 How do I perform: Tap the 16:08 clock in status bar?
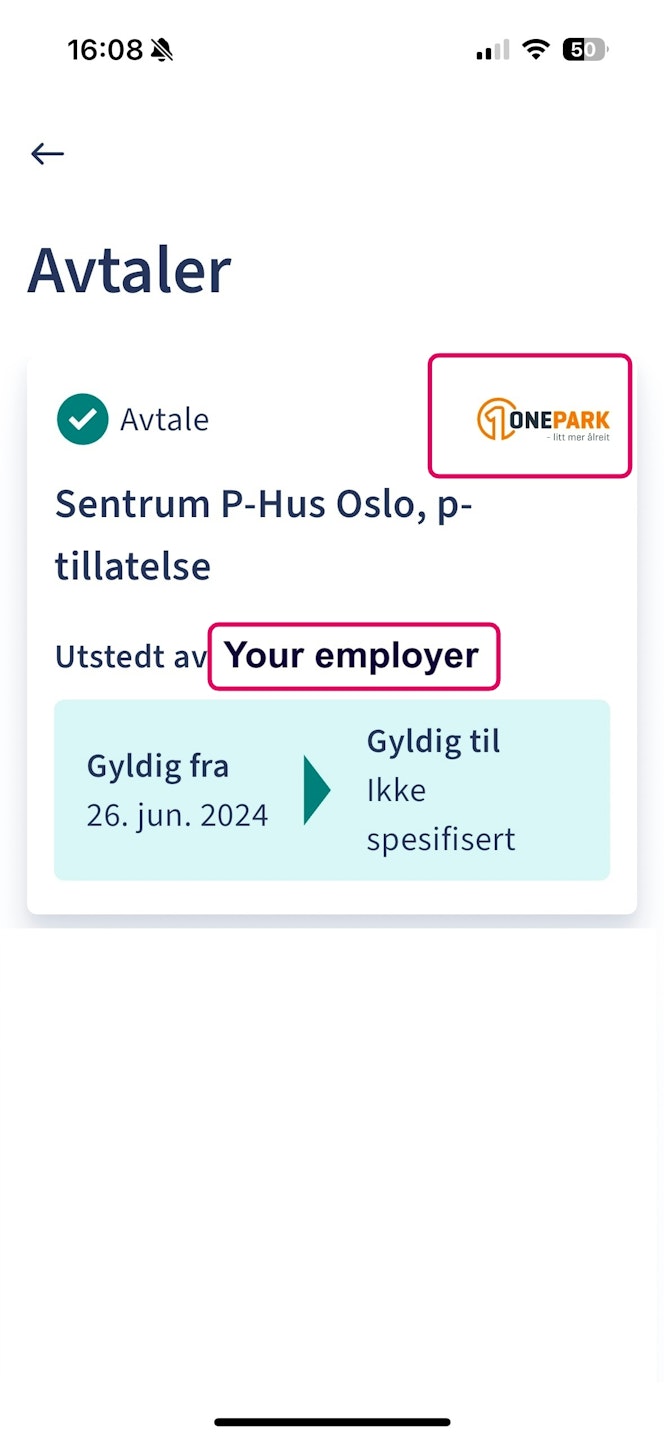click(105, 50)
